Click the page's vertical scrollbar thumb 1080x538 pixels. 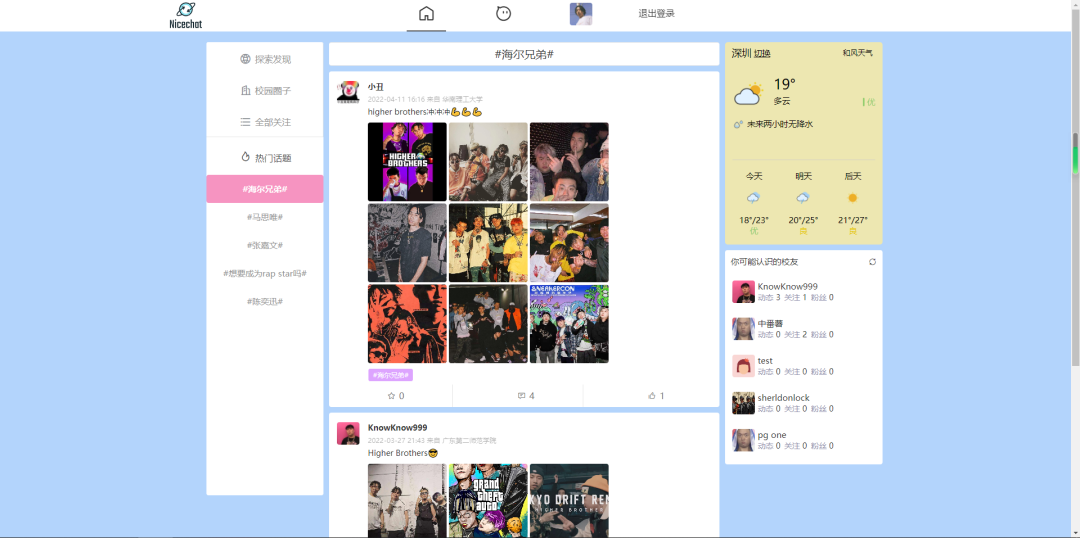click(1075, 153)
